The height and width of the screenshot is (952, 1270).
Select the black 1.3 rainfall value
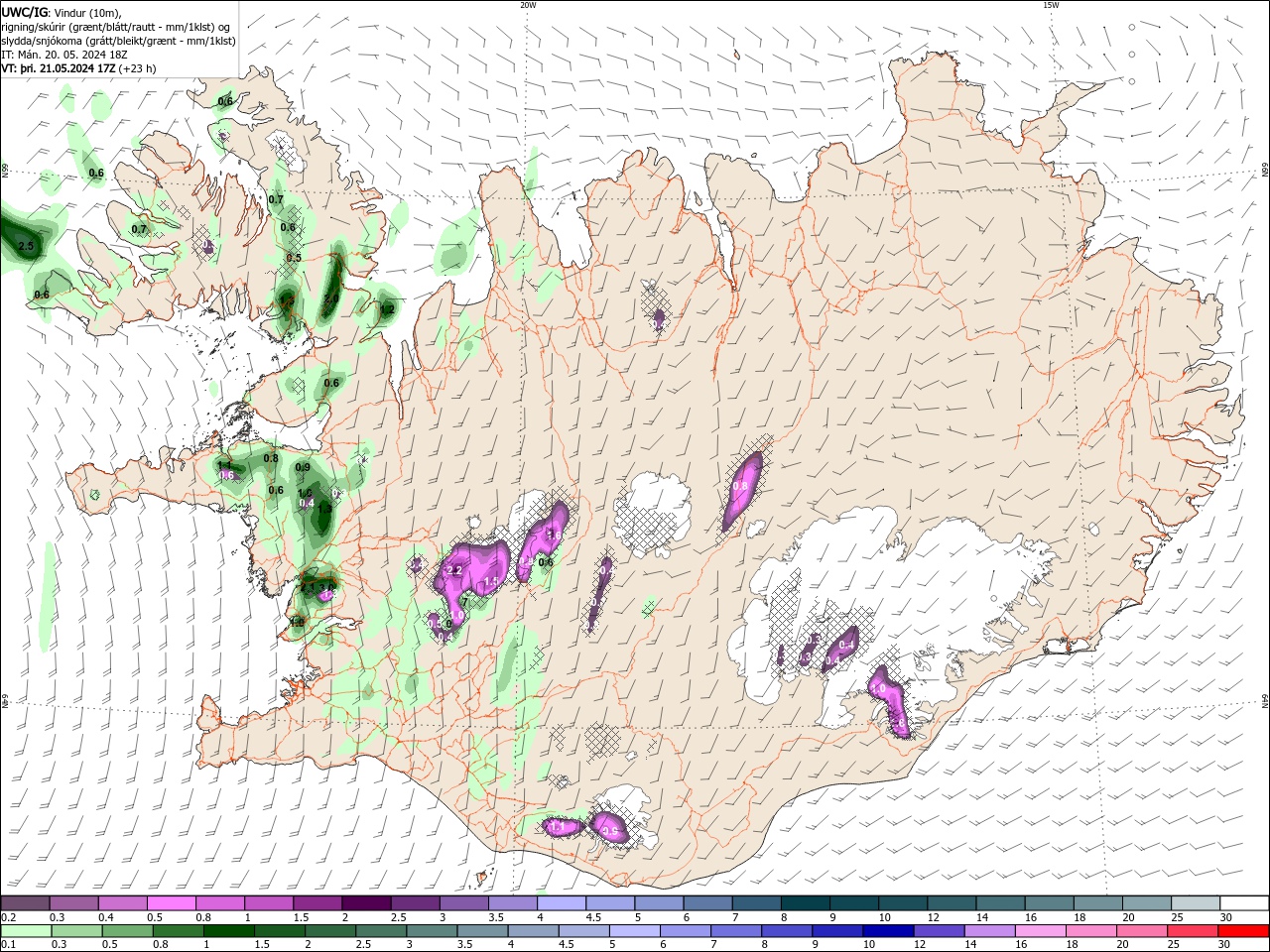point(324,508)
